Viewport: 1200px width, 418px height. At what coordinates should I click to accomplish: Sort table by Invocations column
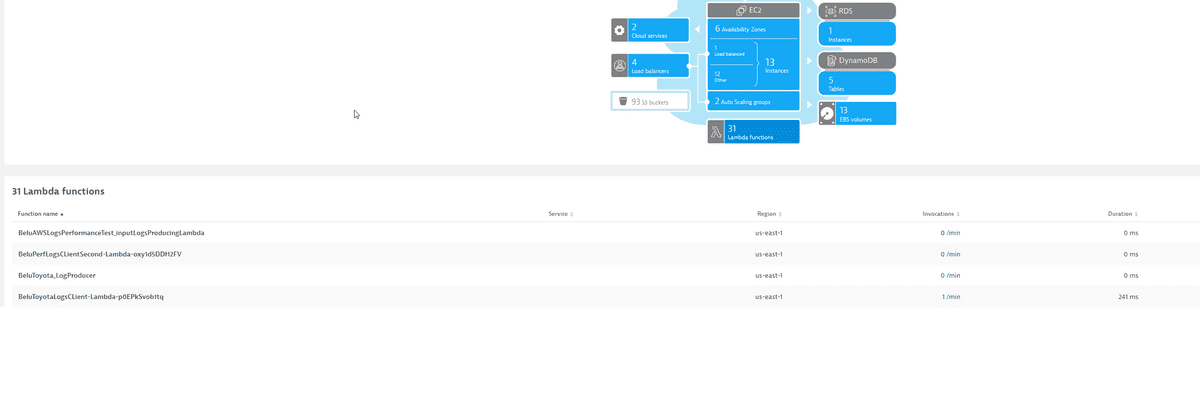[941, 214]
